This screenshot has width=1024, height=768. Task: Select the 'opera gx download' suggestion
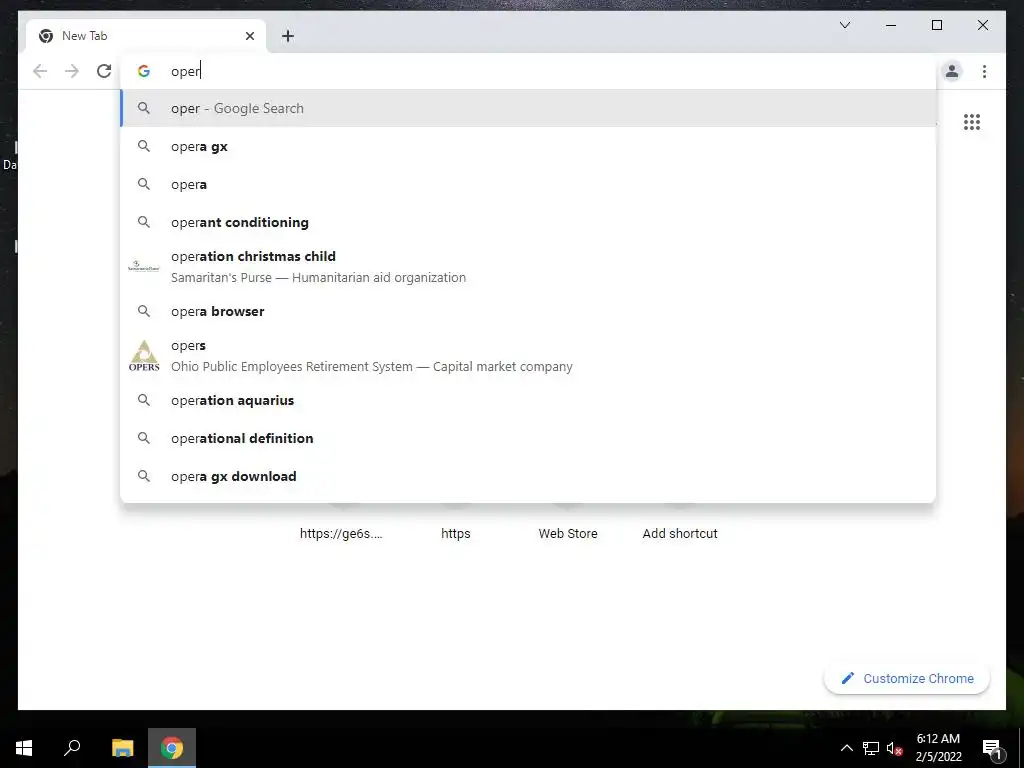528,476
